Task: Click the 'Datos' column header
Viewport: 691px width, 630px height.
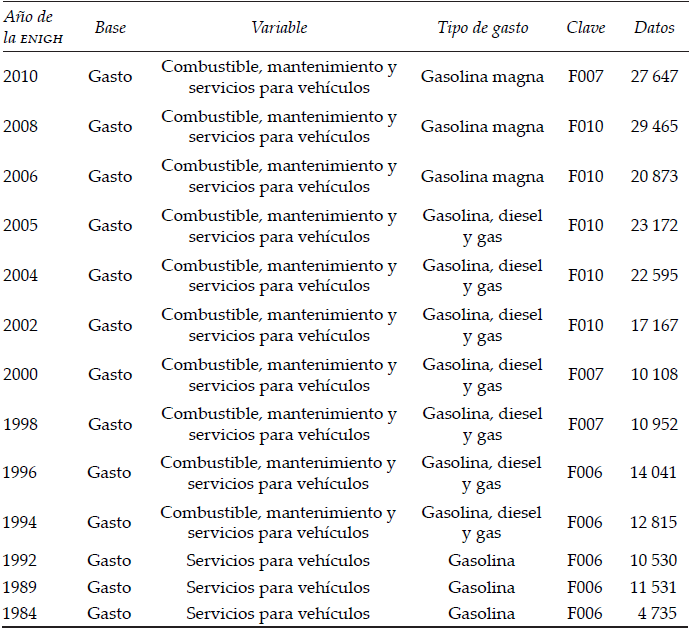Action: pos(654,28)
